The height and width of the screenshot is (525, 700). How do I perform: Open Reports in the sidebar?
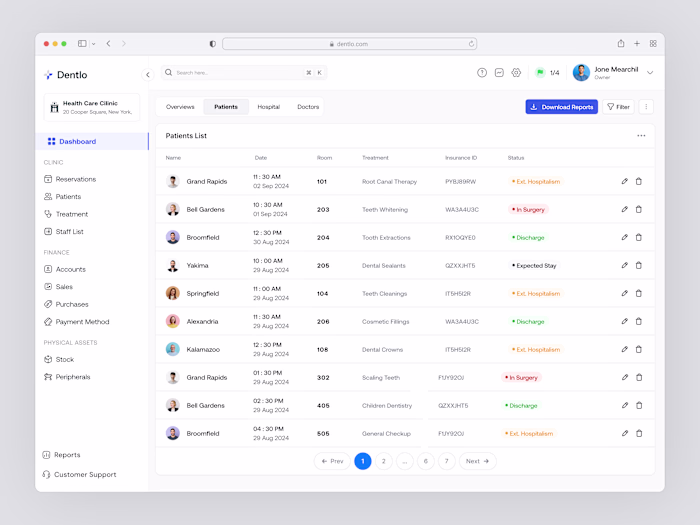62,455
